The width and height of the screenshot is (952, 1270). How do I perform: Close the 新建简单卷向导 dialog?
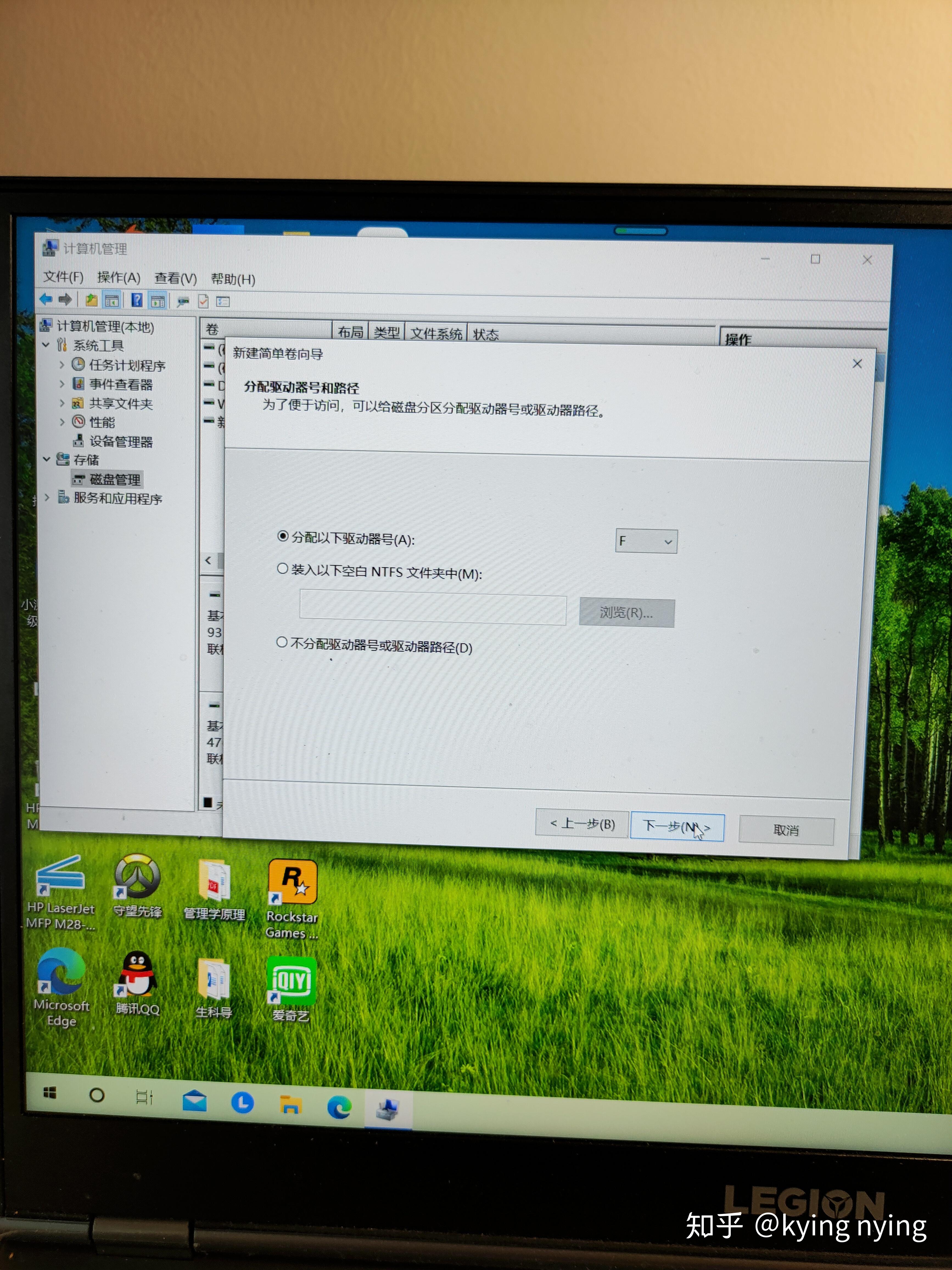[x=857, y=363]
